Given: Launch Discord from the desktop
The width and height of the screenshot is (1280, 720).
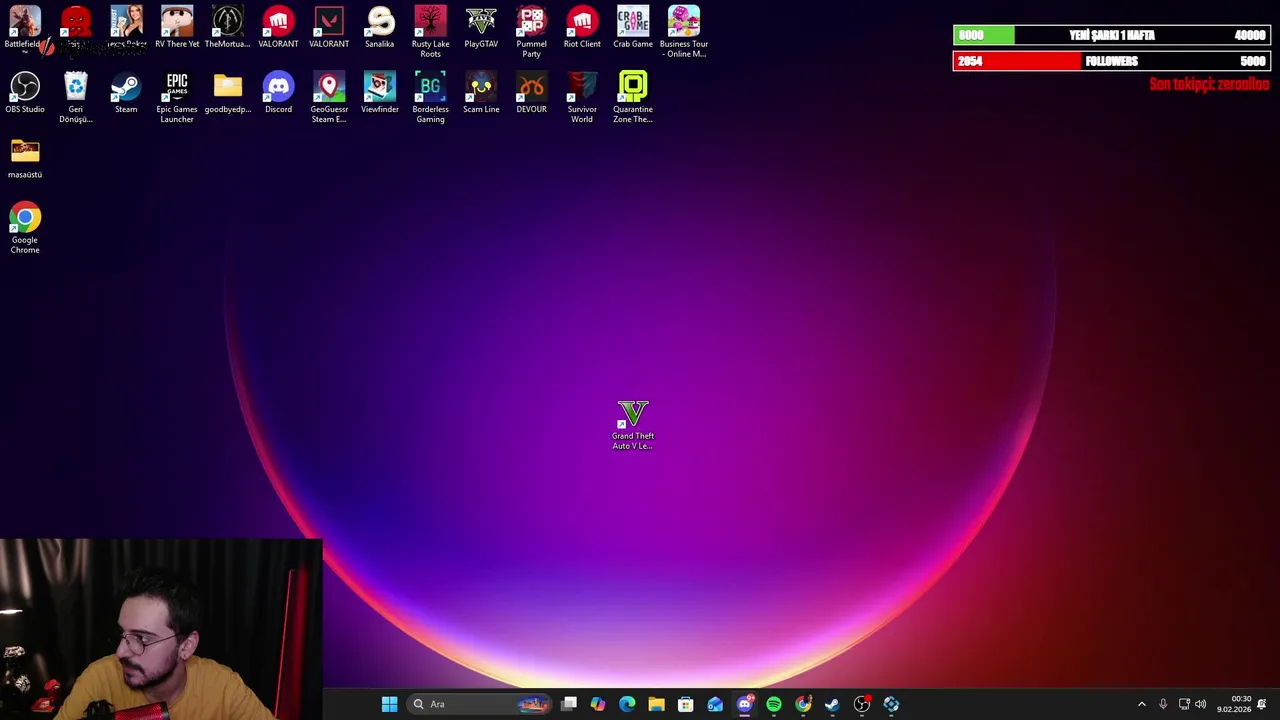Looking at the screenshot, I should point(278,93).
